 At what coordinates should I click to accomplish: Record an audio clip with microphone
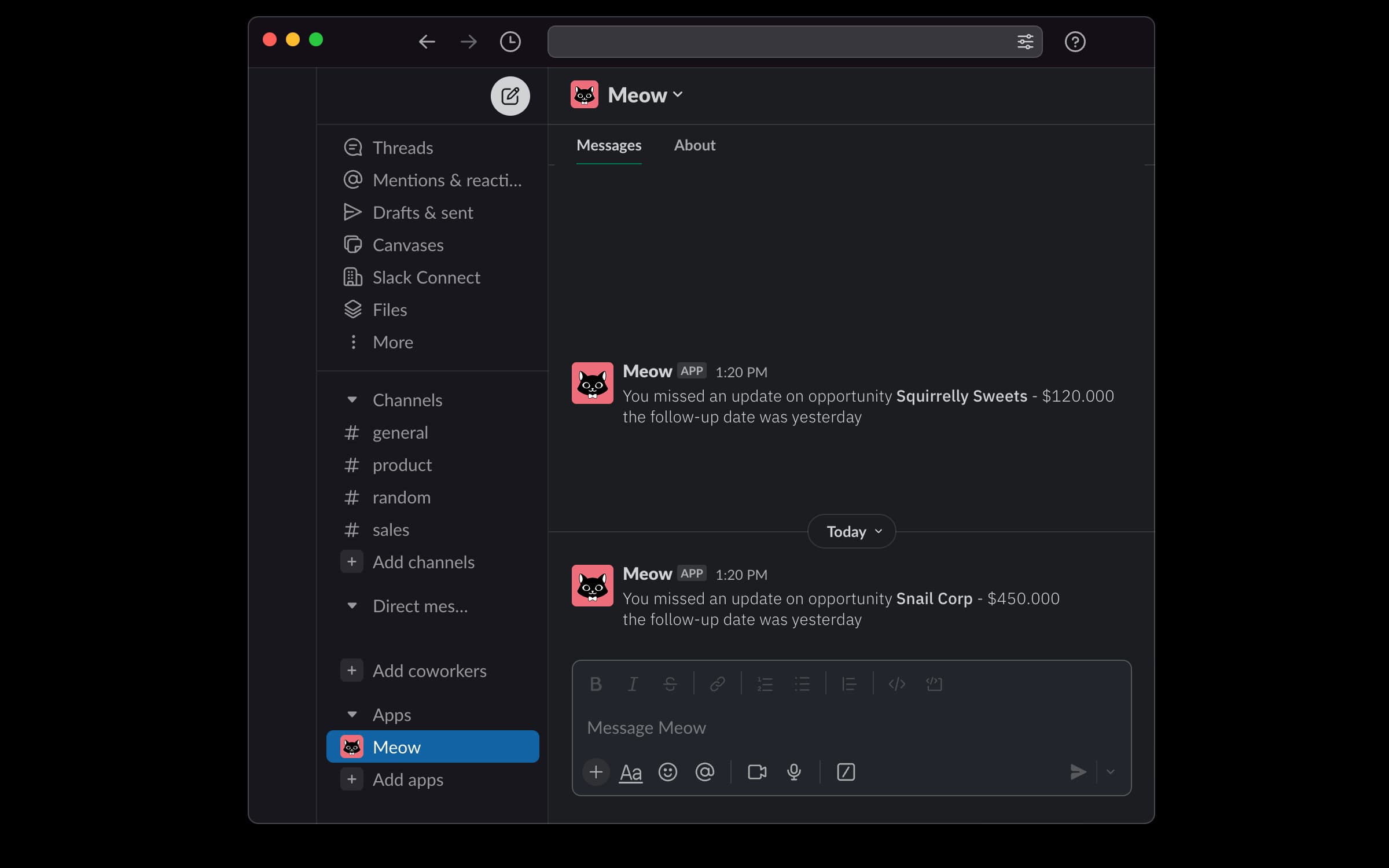793,772
